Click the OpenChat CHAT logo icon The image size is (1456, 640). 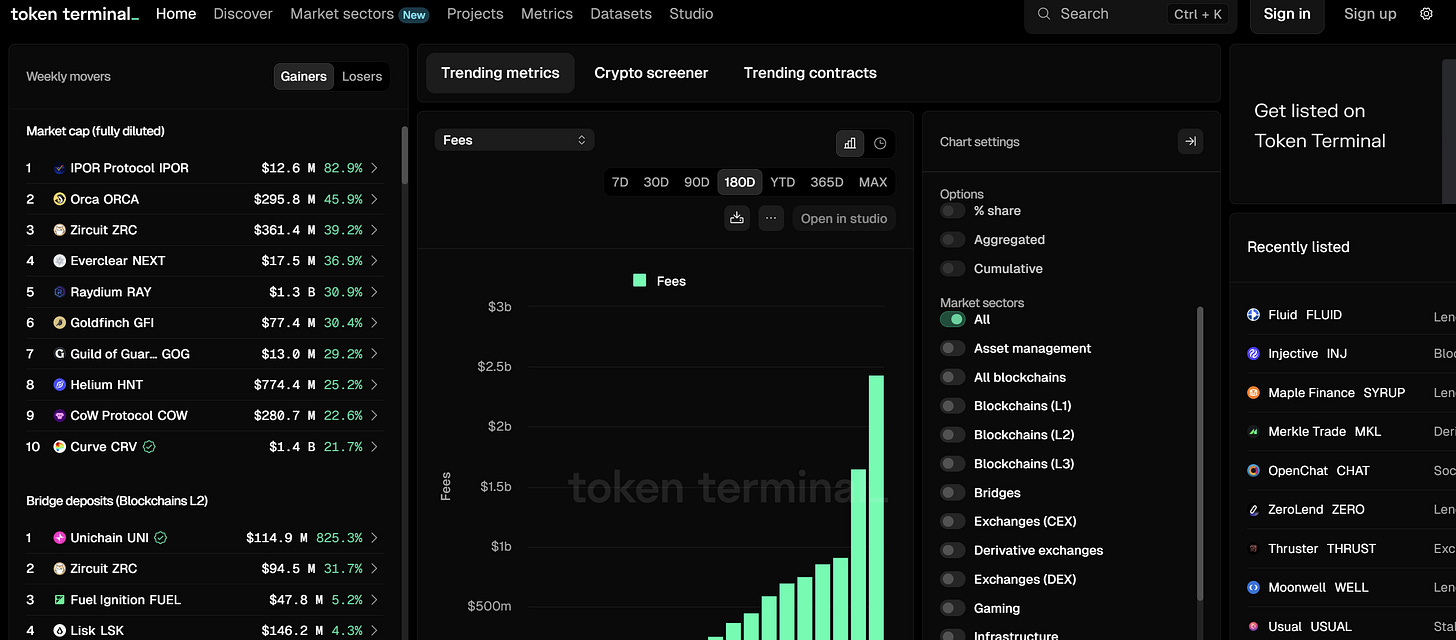[1253, 471]
